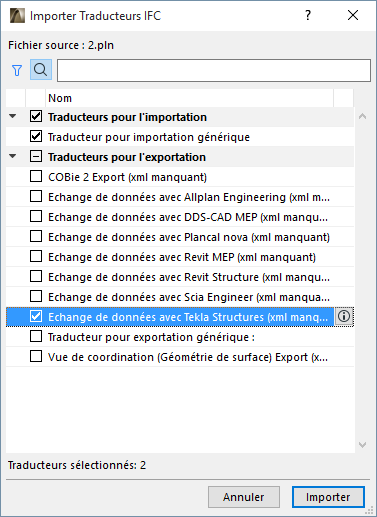
Task: Click the Traducteurs sélectionnés: 2 status text
Action: [x=77, y=465]
